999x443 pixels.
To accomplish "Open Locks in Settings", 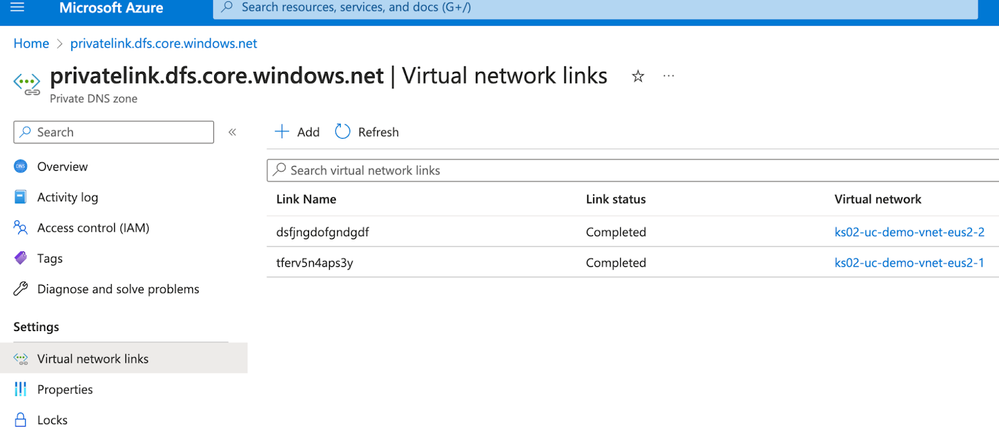I will (x=52, y=420).
